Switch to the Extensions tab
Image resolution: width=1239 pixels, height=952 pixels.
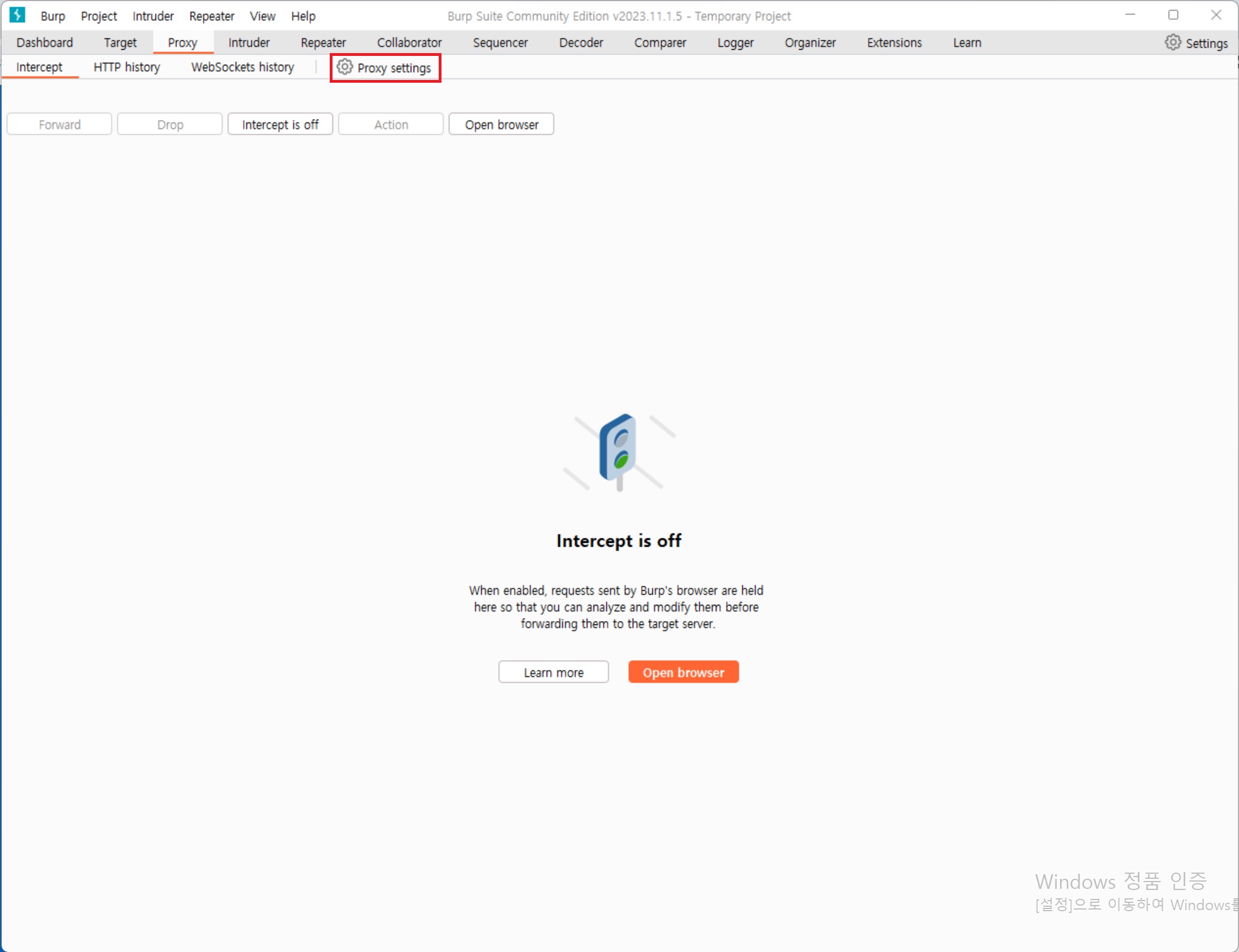pyautogui.click(x=894, y=42)
